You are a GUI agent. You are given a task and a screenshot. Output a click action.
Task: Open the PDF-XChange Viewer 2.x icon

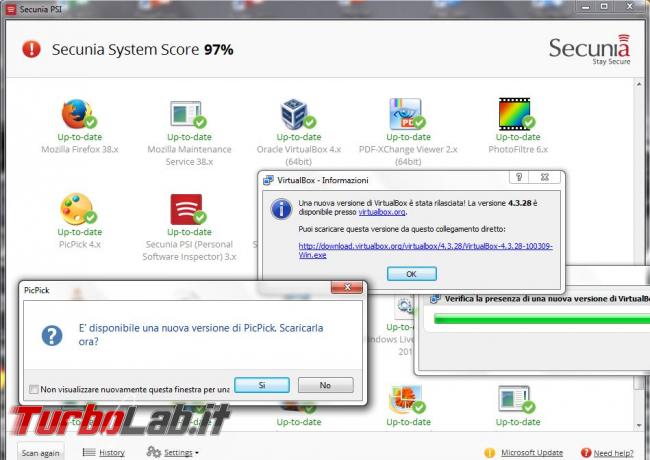pos(407,114)
